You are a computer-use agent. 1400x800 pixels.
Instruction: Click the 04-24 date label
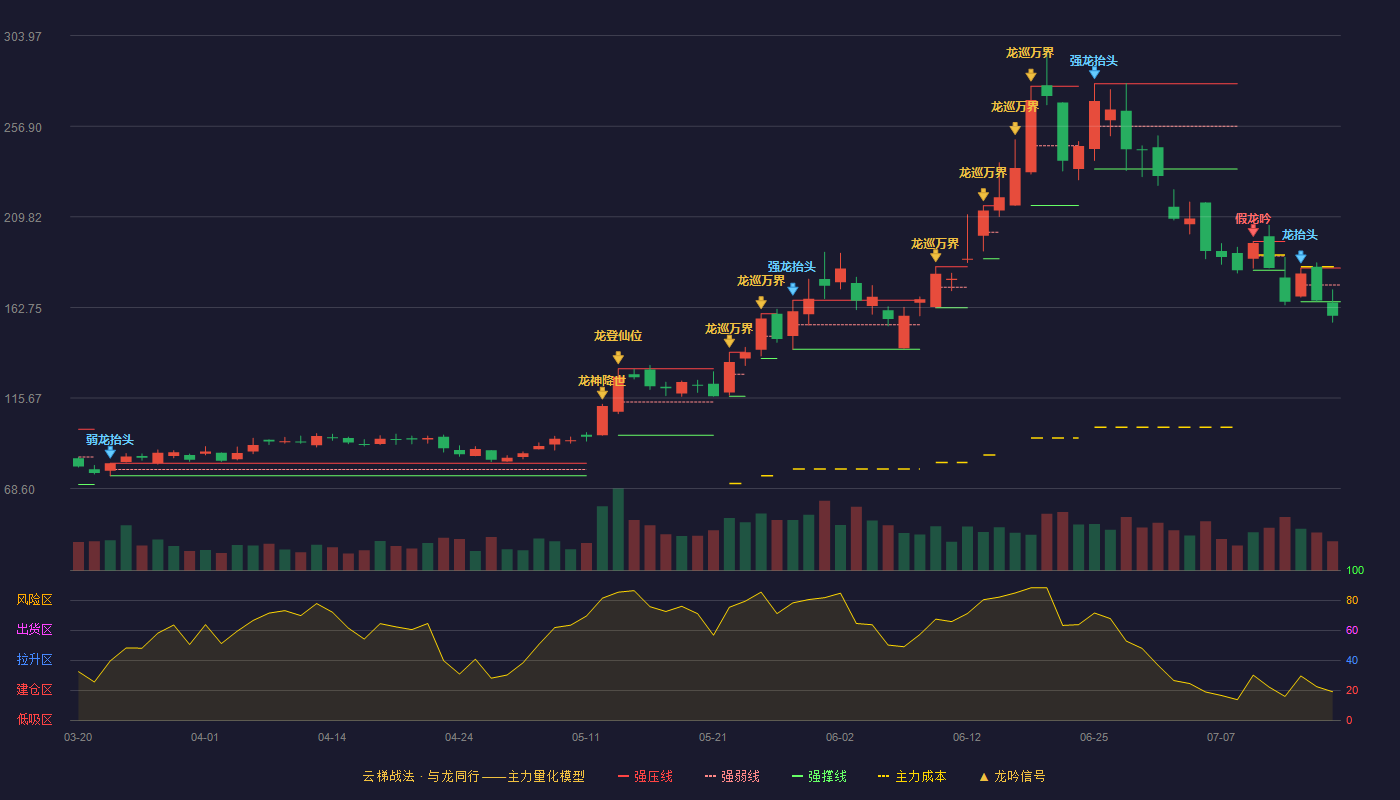[x=459, y=737]
